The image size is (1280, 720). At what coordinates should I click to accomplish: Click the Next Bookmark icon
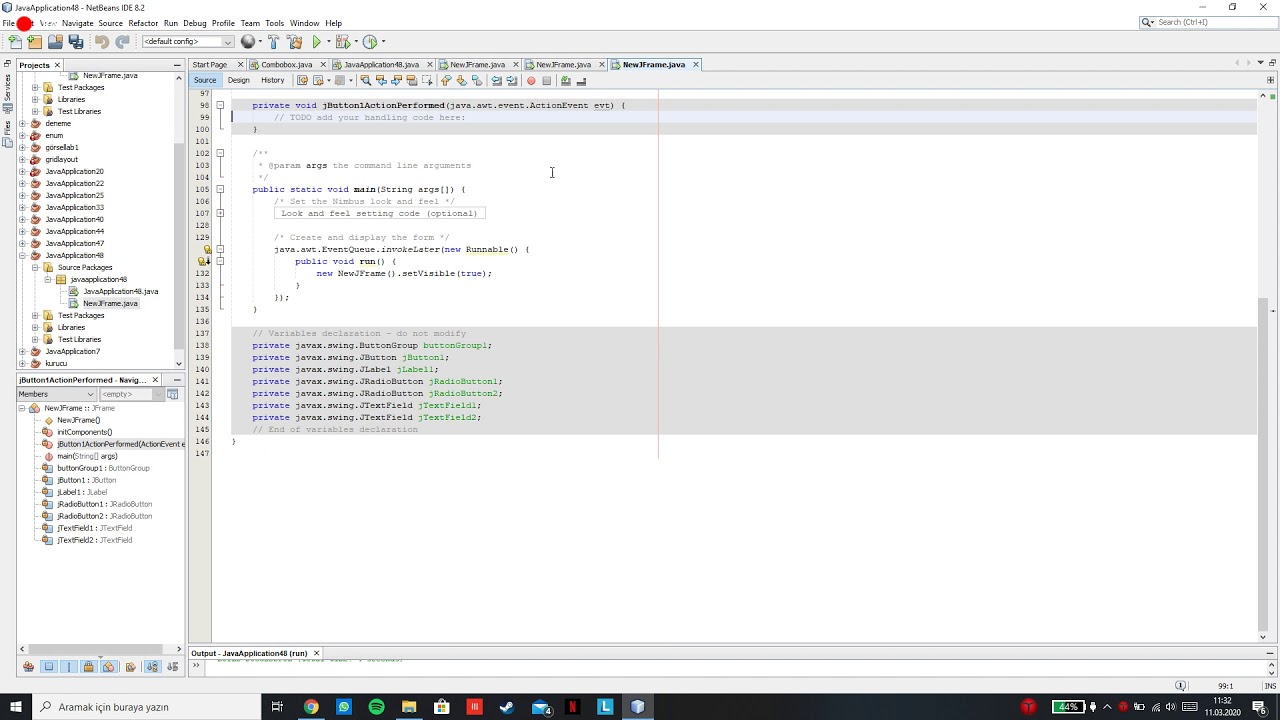coord(461,81)
